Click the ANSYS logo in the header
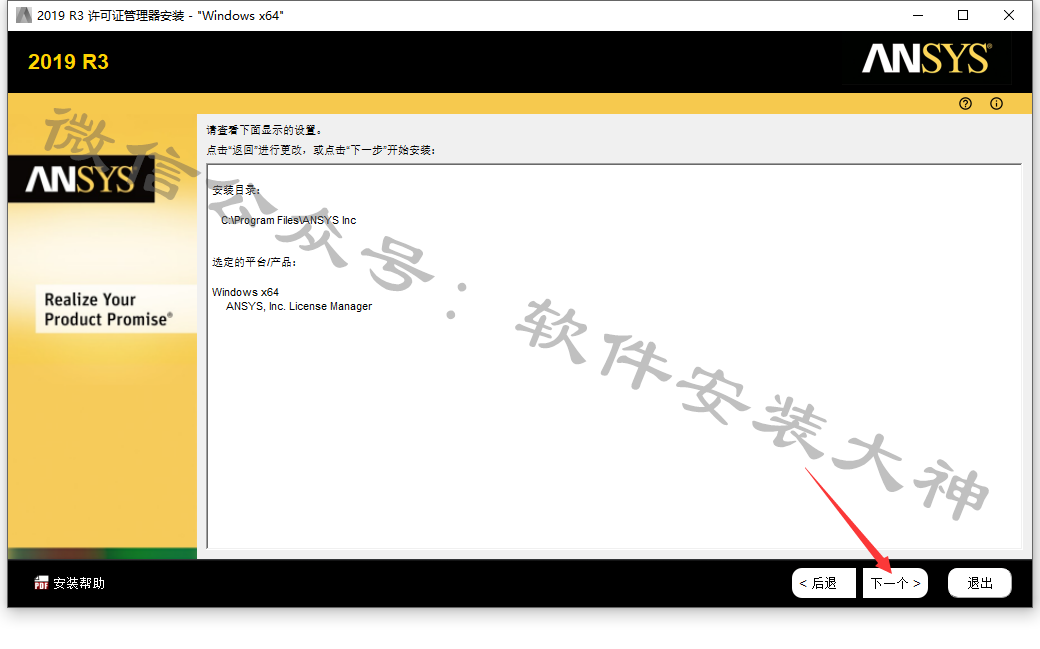 927,58
